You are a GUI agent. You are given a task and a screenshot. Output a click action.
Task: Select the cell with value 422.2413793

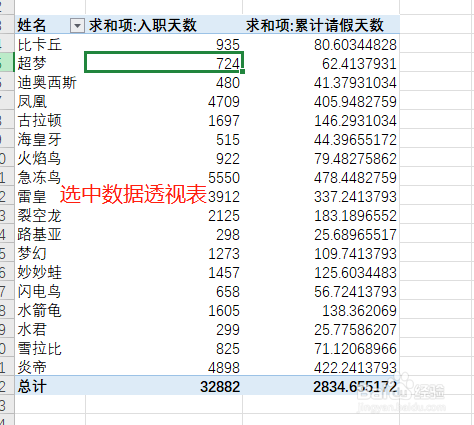(321, 367)
